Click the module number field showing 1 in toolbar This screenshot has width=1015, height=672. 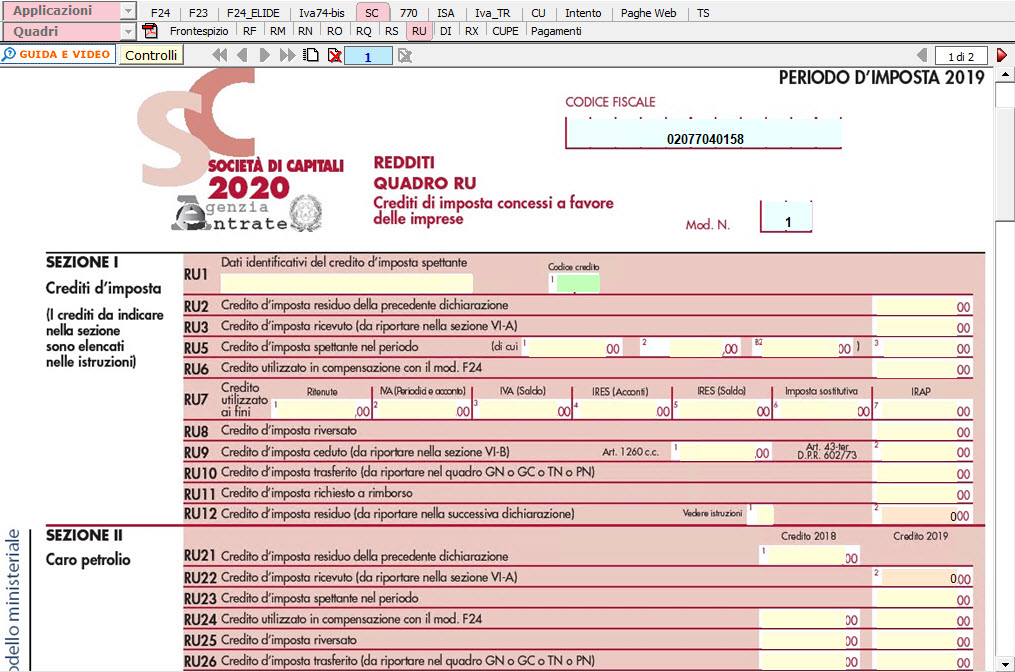pos(368,56)
